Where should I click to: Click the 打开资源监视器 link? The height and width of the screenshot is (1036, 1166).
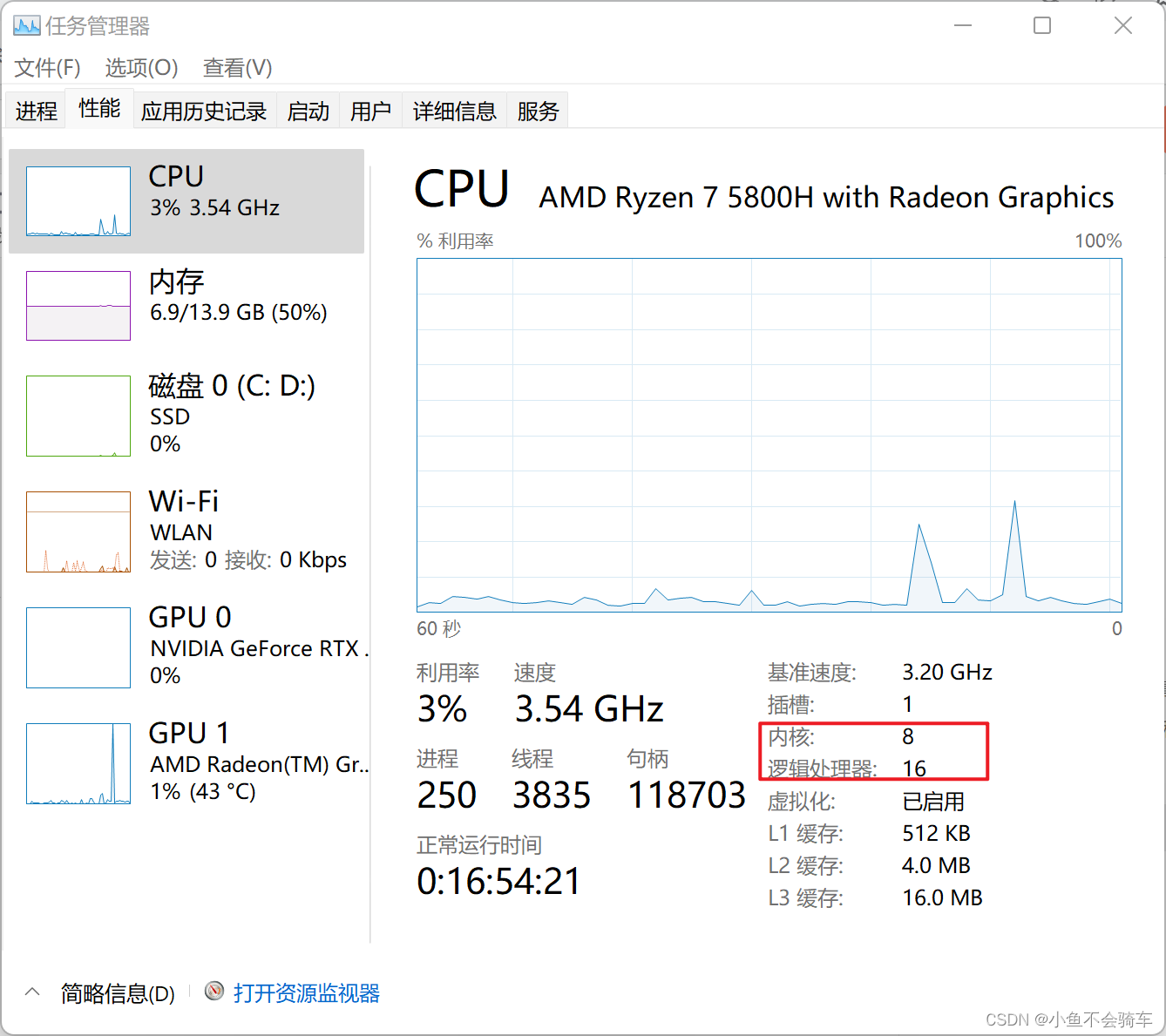point(307,993)
